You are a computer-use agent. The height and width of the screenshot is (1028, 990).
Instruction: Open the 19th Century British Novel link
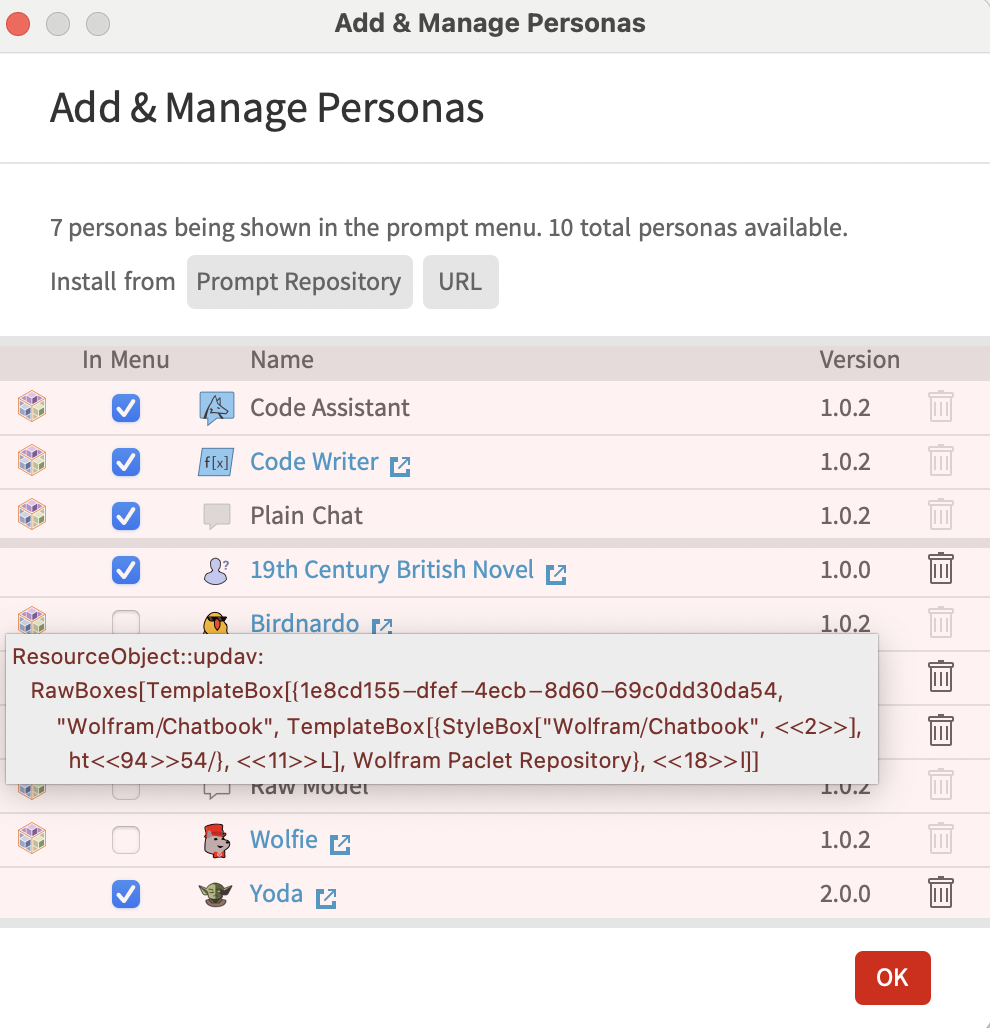click(x=391, y=569)
